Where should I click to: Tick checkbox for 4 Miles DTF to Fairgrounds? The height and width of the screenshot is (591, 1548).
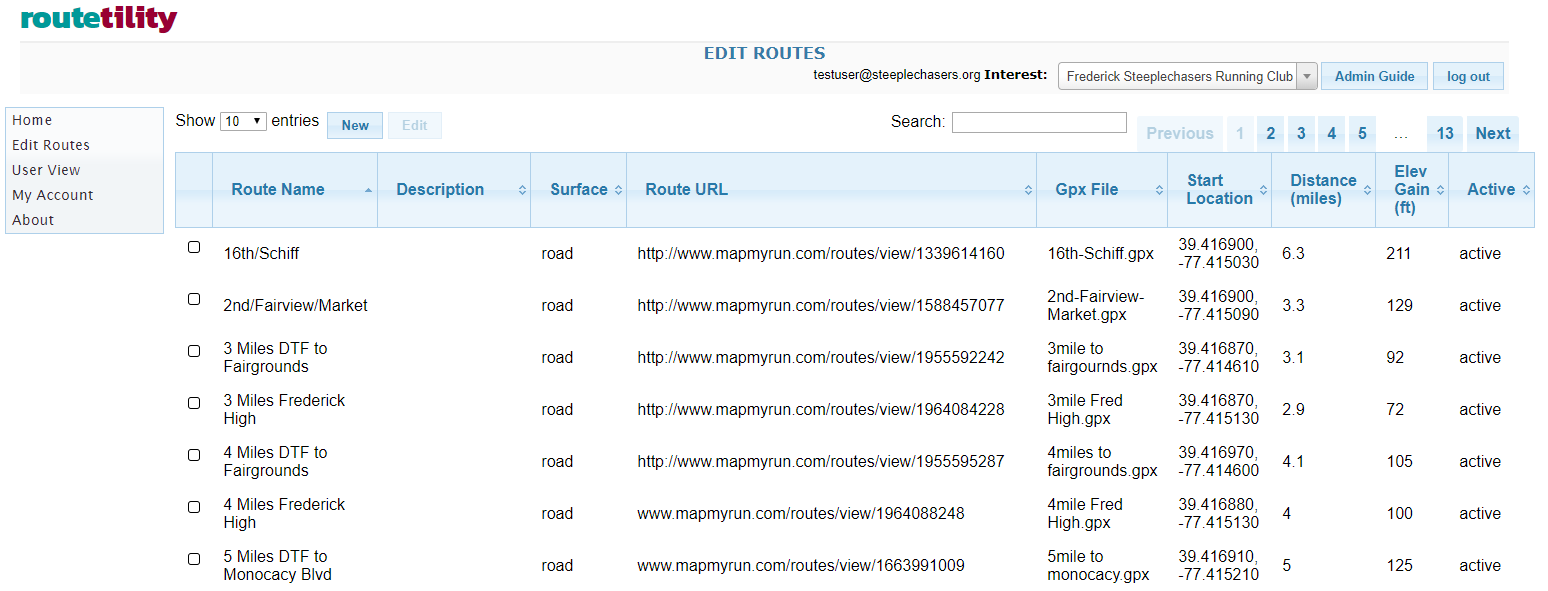click(x=194, y=455)
